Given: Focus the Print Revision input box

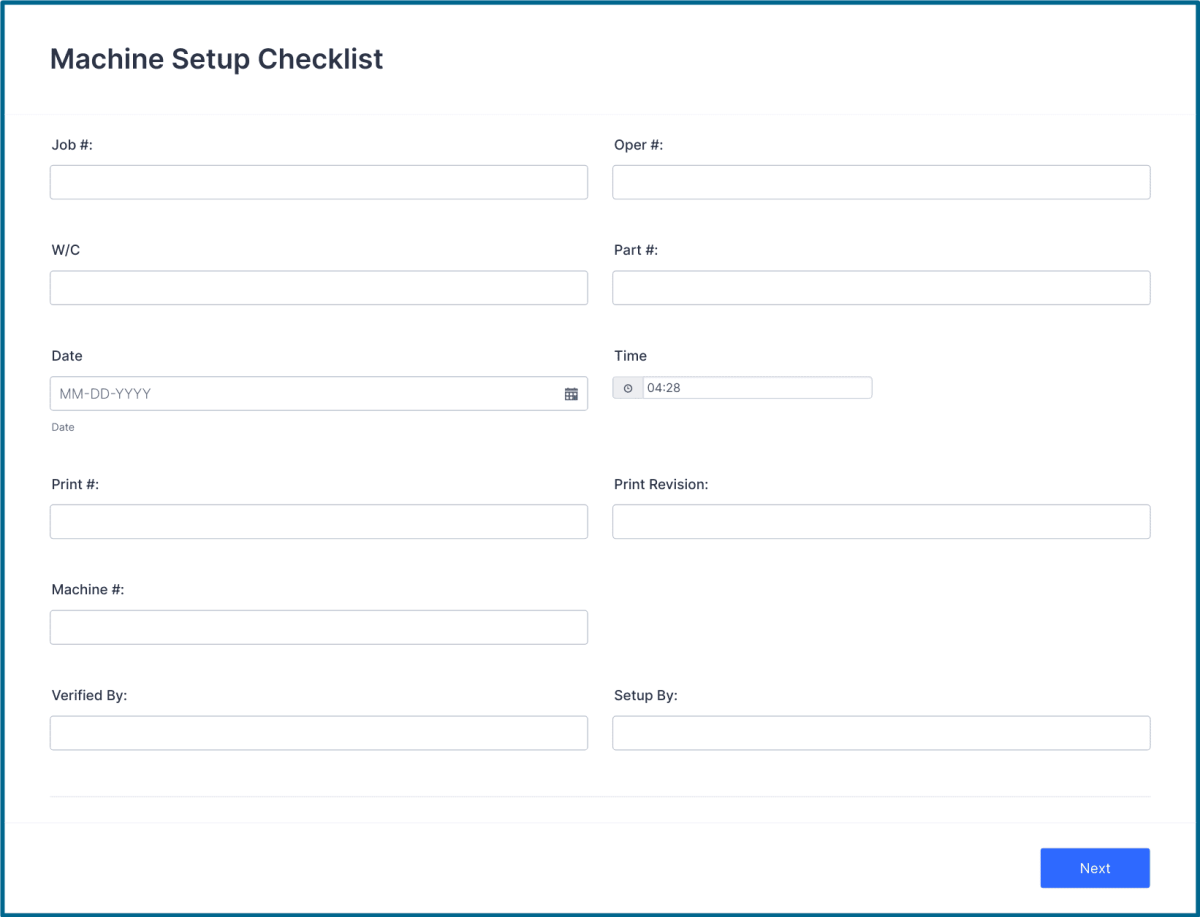Looking at the screenshot, I should pos(880,521).
